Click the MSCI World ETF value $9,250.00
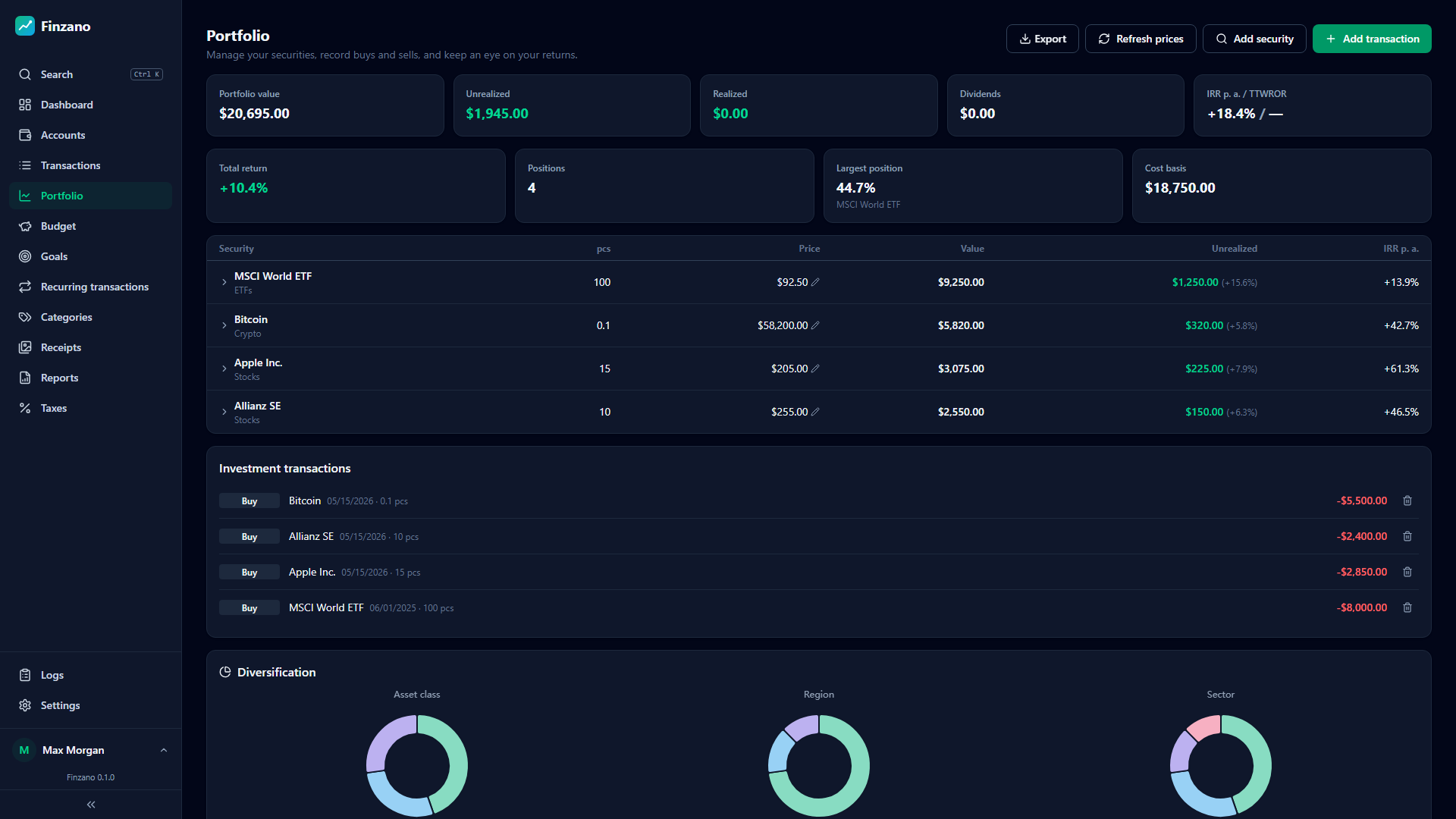Viewport: 1456px width, 819px height. [x=961, y=282]
